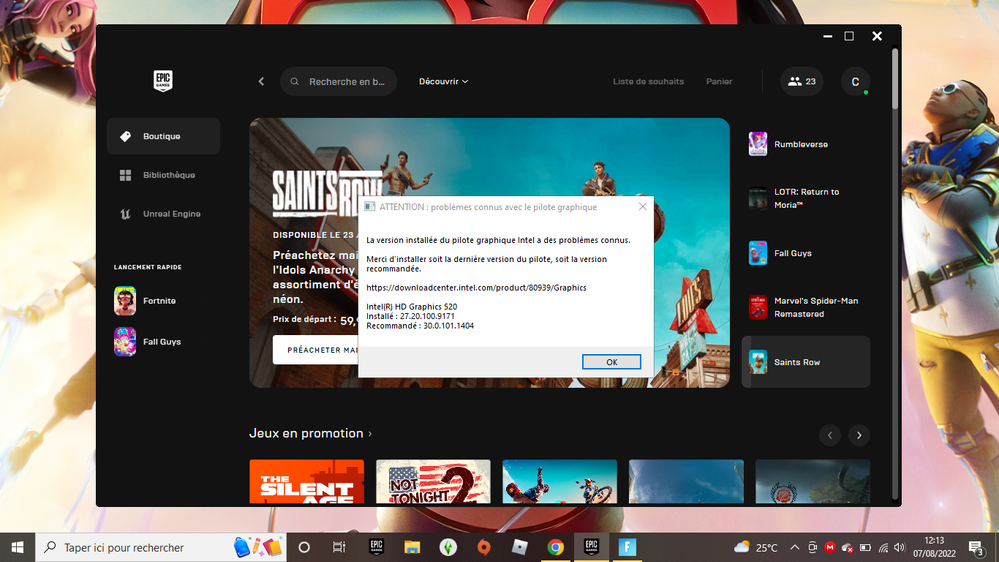999x562 pixels.
Task: Select Boutique in the sidebar
Action: pyautogui.click(x=163, y=136)
